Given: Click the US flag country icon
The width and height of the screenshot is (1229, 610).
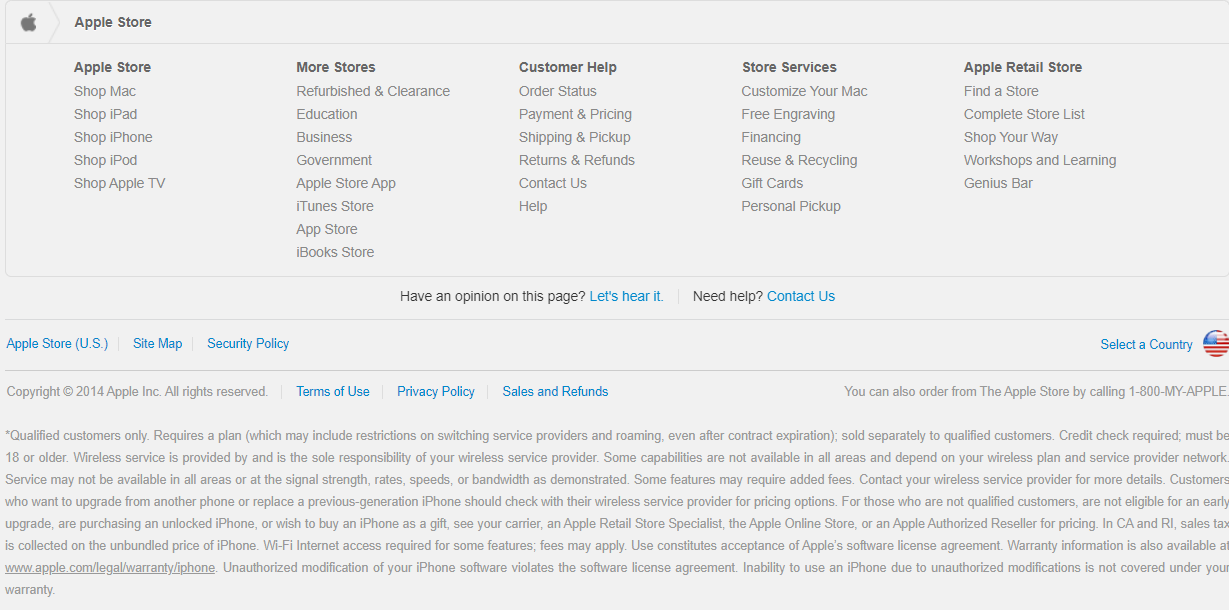Looking at the screenshot, I should 1216,344.
